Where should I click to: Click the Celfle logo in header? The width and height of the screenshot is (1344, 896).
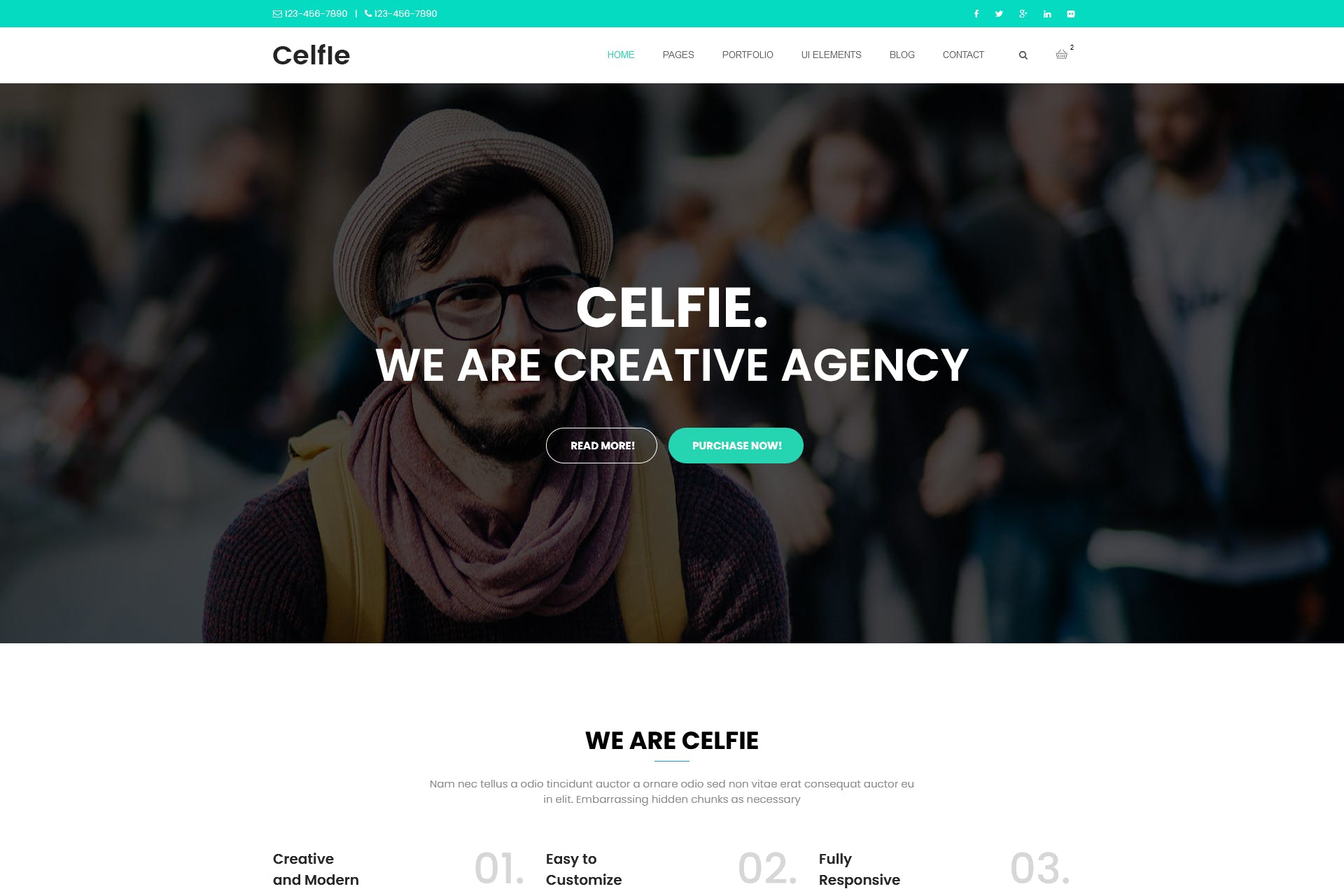pos(311,55)
